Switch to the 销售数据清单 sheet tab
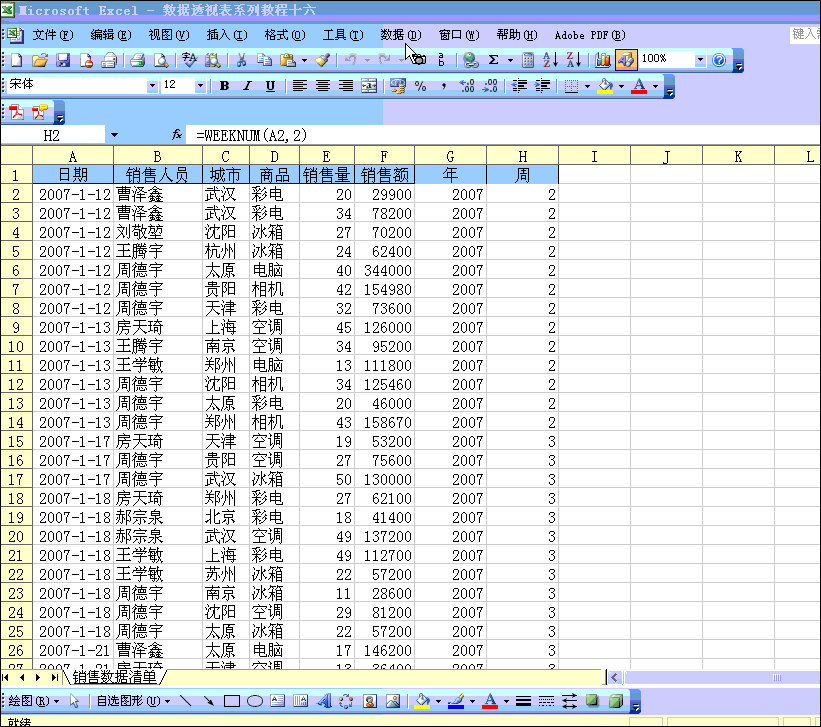The width and height of the screenshot is (821, 727). click(x=113, y=676)
